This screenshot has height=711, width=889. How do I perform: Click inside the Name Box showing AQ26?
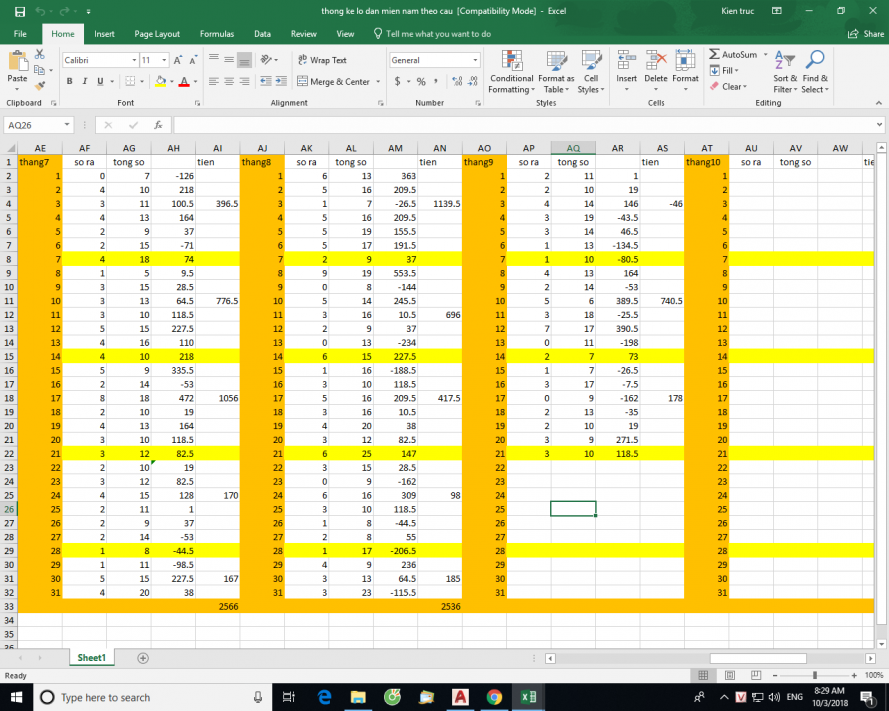26,125
